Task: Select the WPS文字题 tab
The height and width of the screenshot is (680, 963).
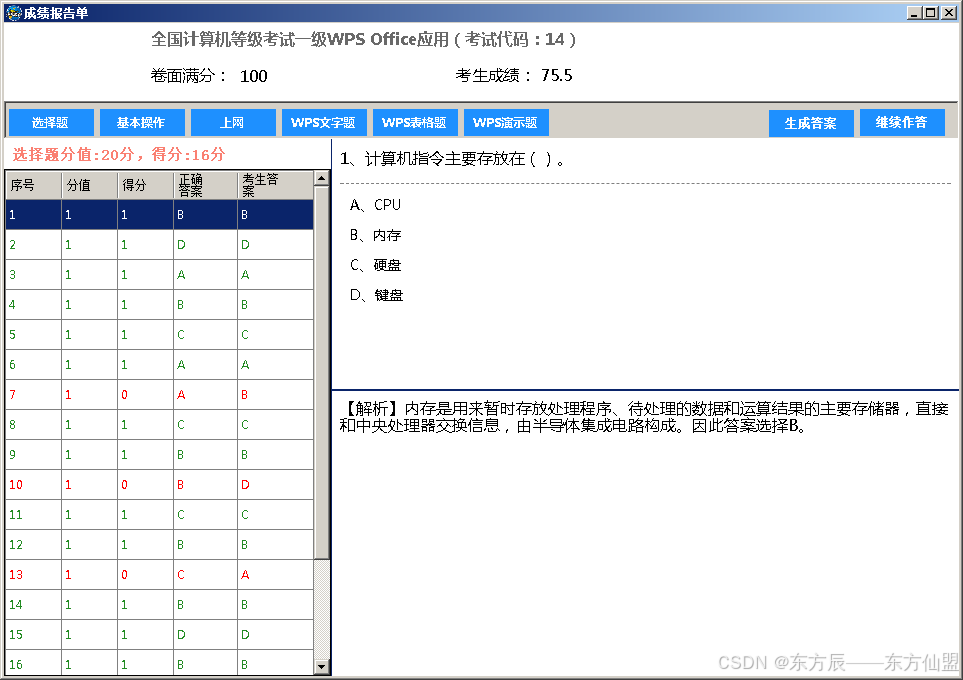Action: point(324,122)
